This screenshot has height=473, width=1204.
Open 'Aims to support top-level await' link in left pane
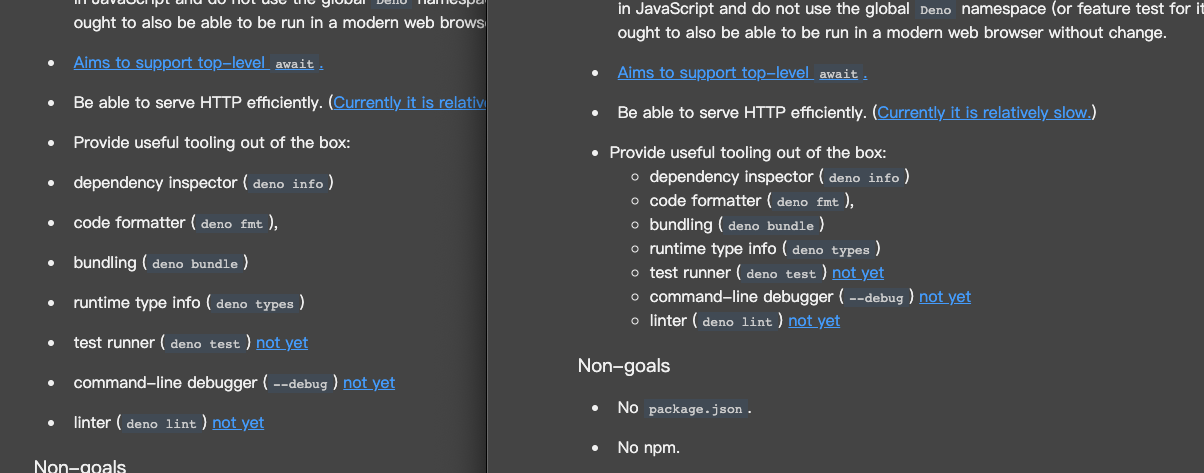pos(197,63)
